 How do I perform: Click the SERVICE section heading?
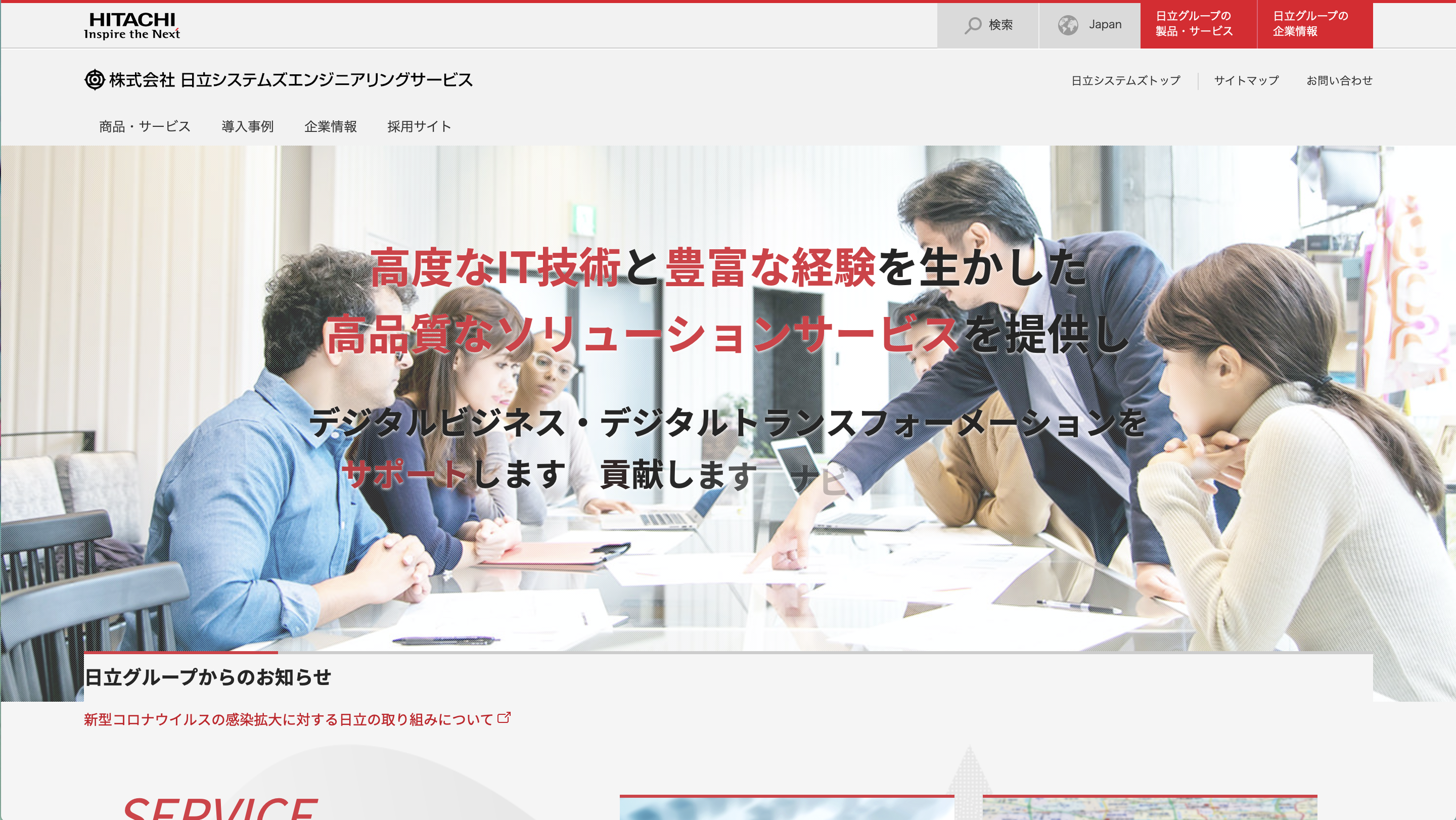[x=220, y=808]
